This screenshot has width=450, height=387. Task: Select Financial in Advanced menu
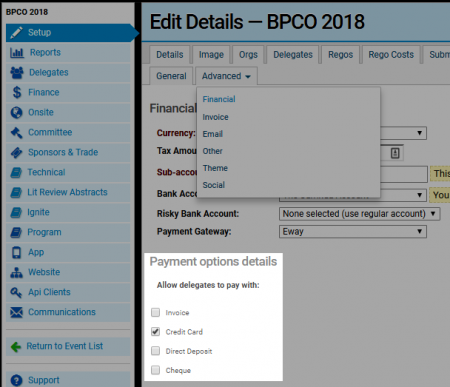pos(219,99)
